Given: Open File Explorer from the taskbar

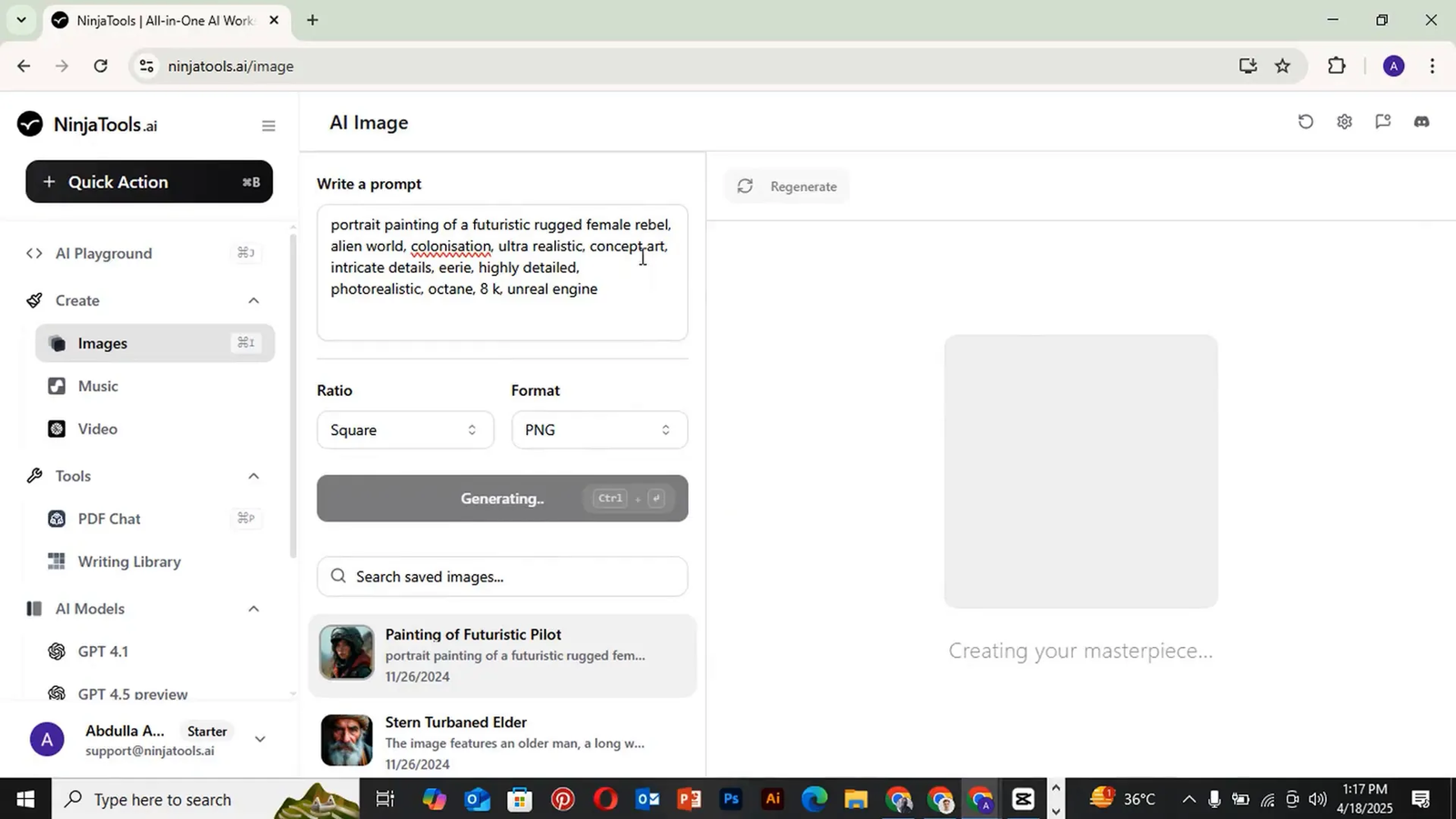Looking at the screenshot, I should point(856,800).
